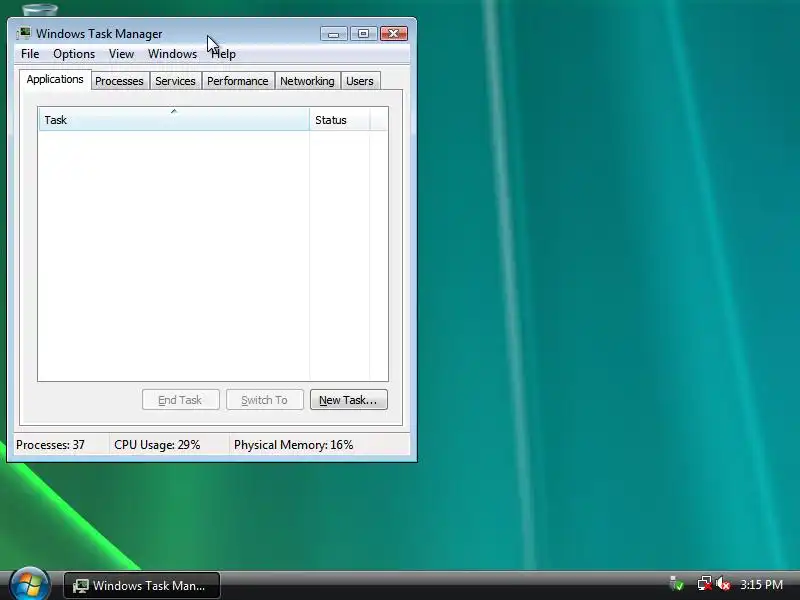This screenshot has height=600, width=800.
Task: Click the Processes: 37 status text
Action: pos(51,445)
